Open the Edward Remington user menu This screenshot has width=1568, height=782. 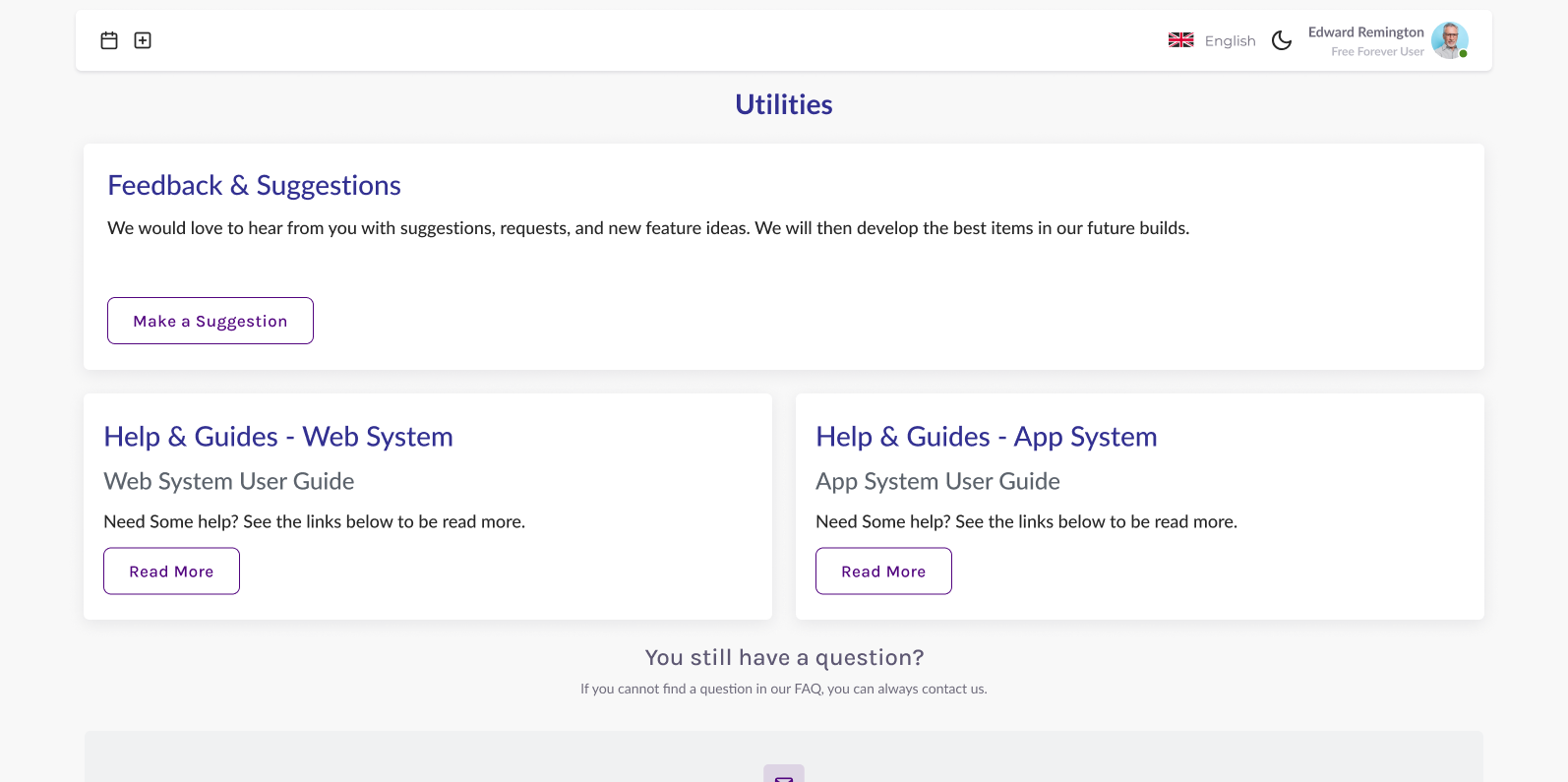pos(1365,32)
